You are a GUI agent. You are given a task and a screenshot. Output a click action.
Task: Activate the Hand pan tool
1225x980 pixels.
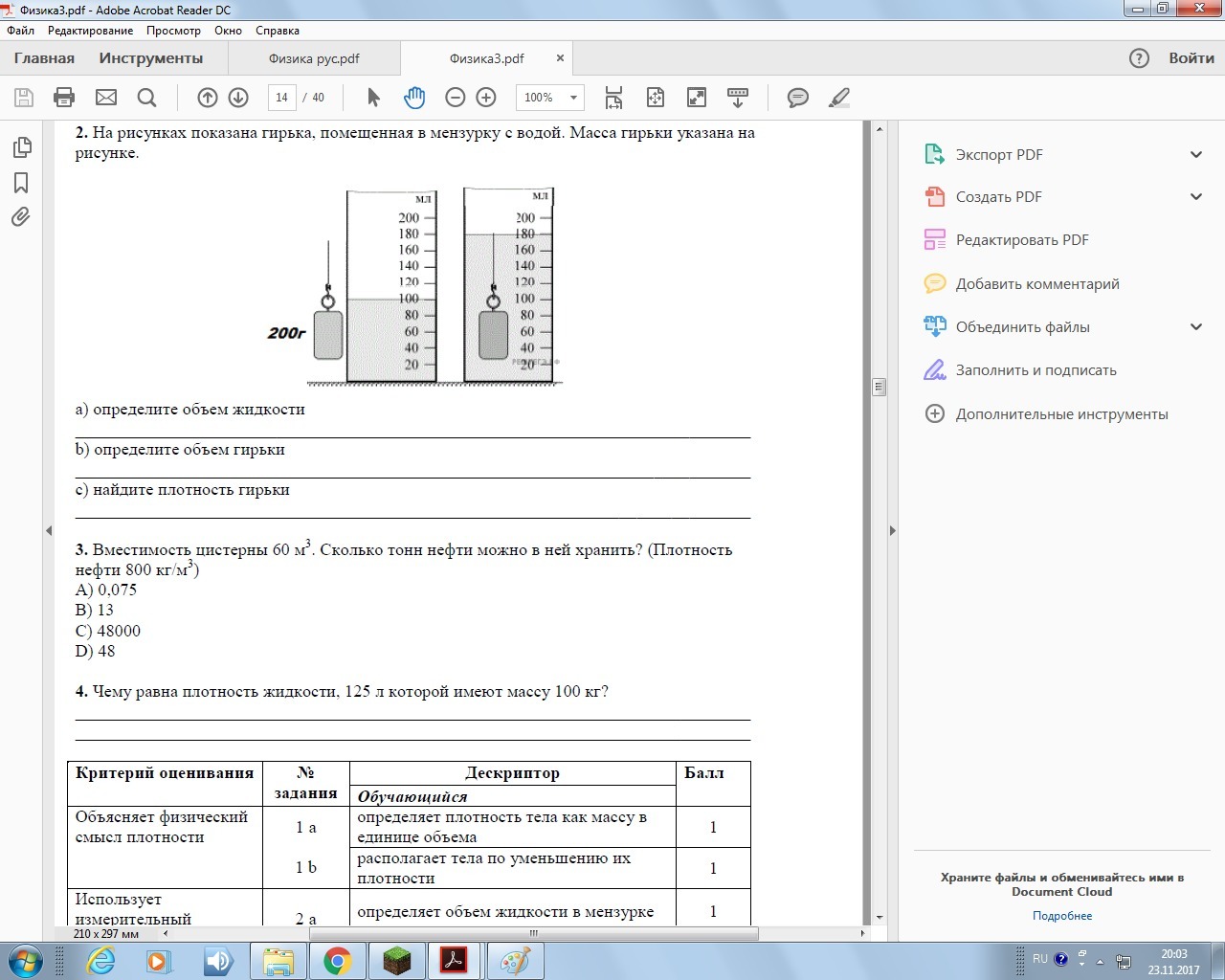[x=414, y=98]
